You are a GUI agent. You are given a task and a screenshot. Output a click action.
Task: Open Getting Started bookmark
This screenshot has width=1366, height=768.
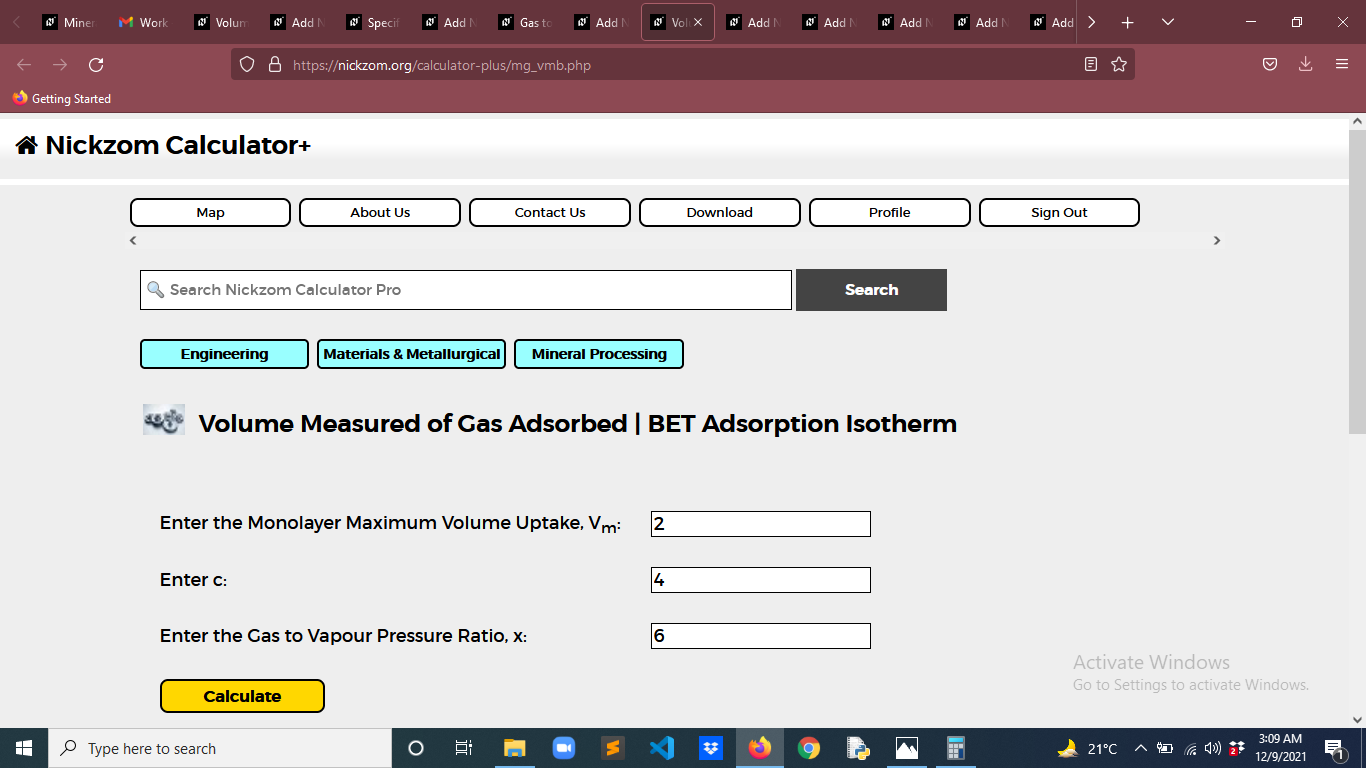pyautogui.click(x=62, y=99)
